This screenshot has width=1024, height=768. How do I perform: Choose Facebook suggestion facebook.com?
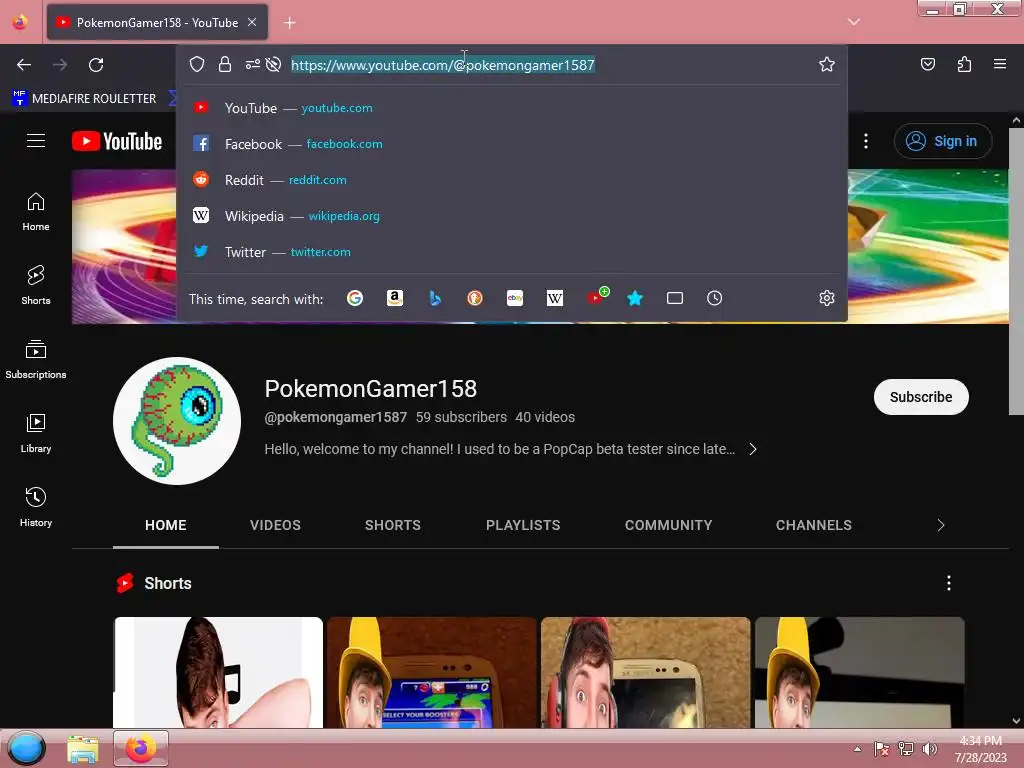[511, 144]
